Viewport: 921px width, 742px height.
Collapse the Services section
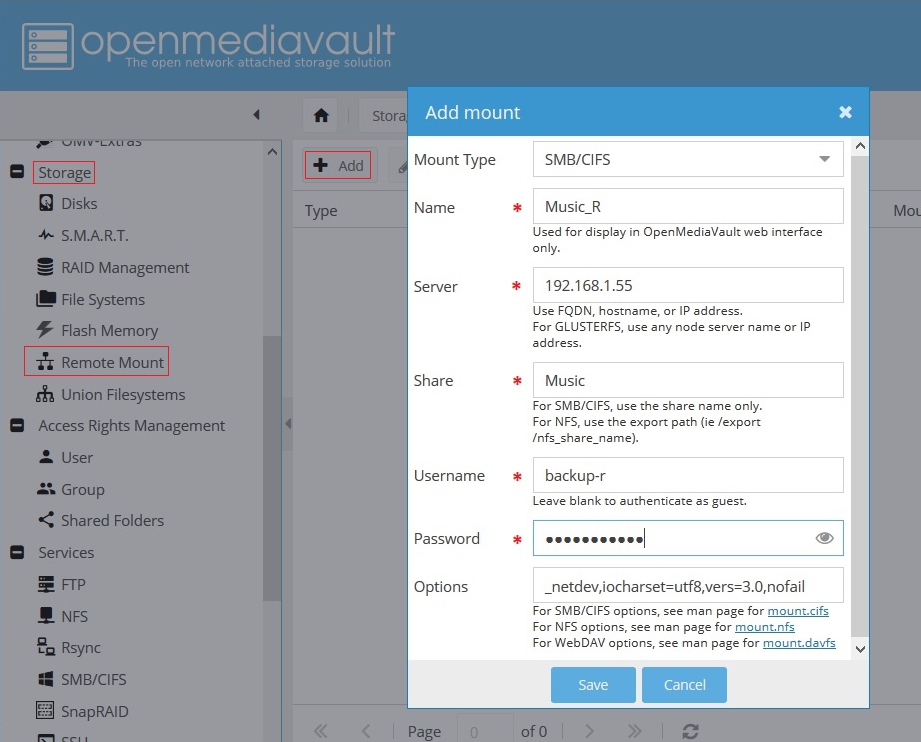pyautogui.click(x=17, y=552)
